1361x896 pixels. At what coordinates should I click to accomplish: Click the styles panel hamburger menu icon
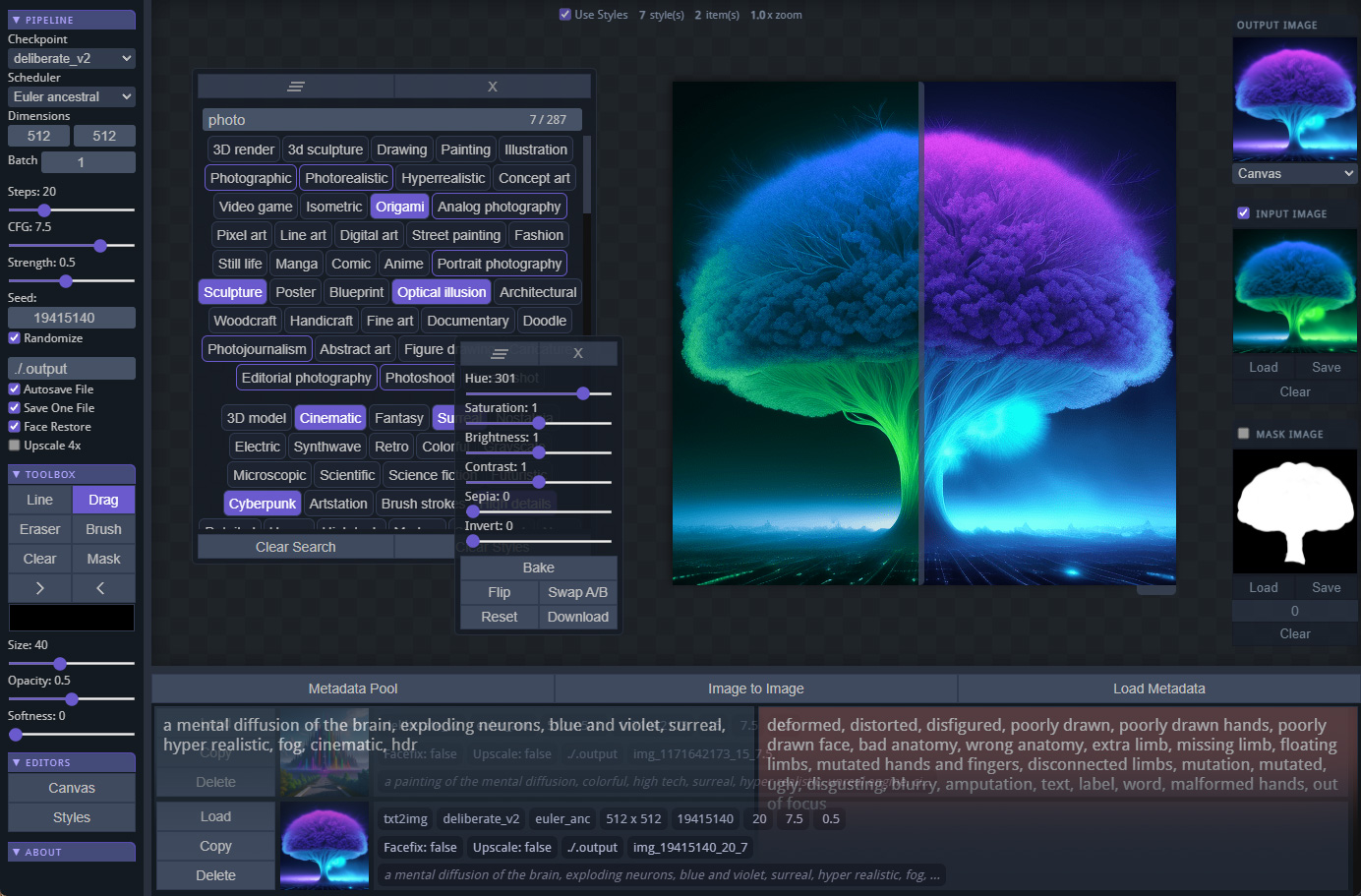tap(295, 87)
